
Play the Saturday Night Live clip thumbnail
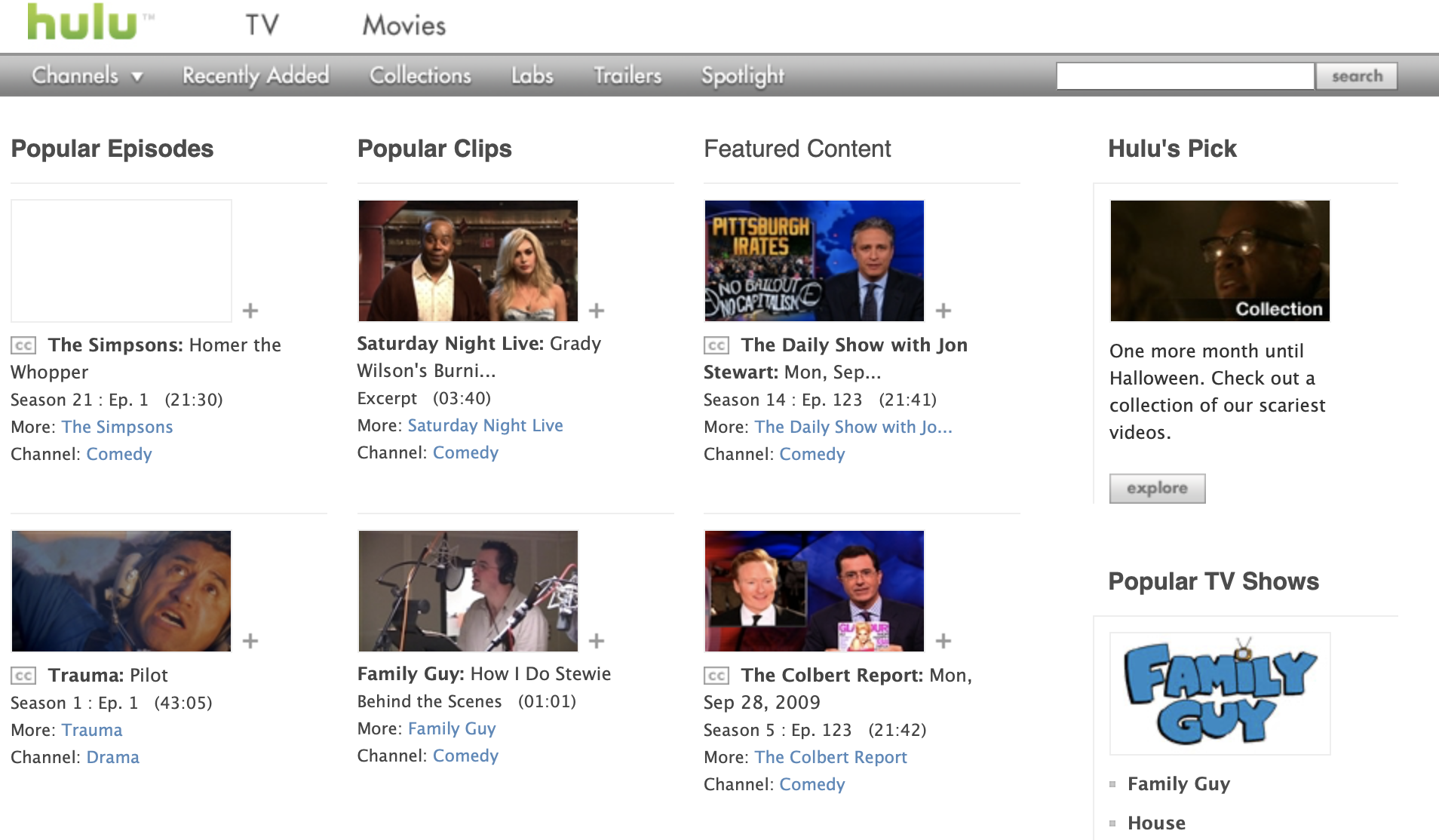(x=468, y=261)
